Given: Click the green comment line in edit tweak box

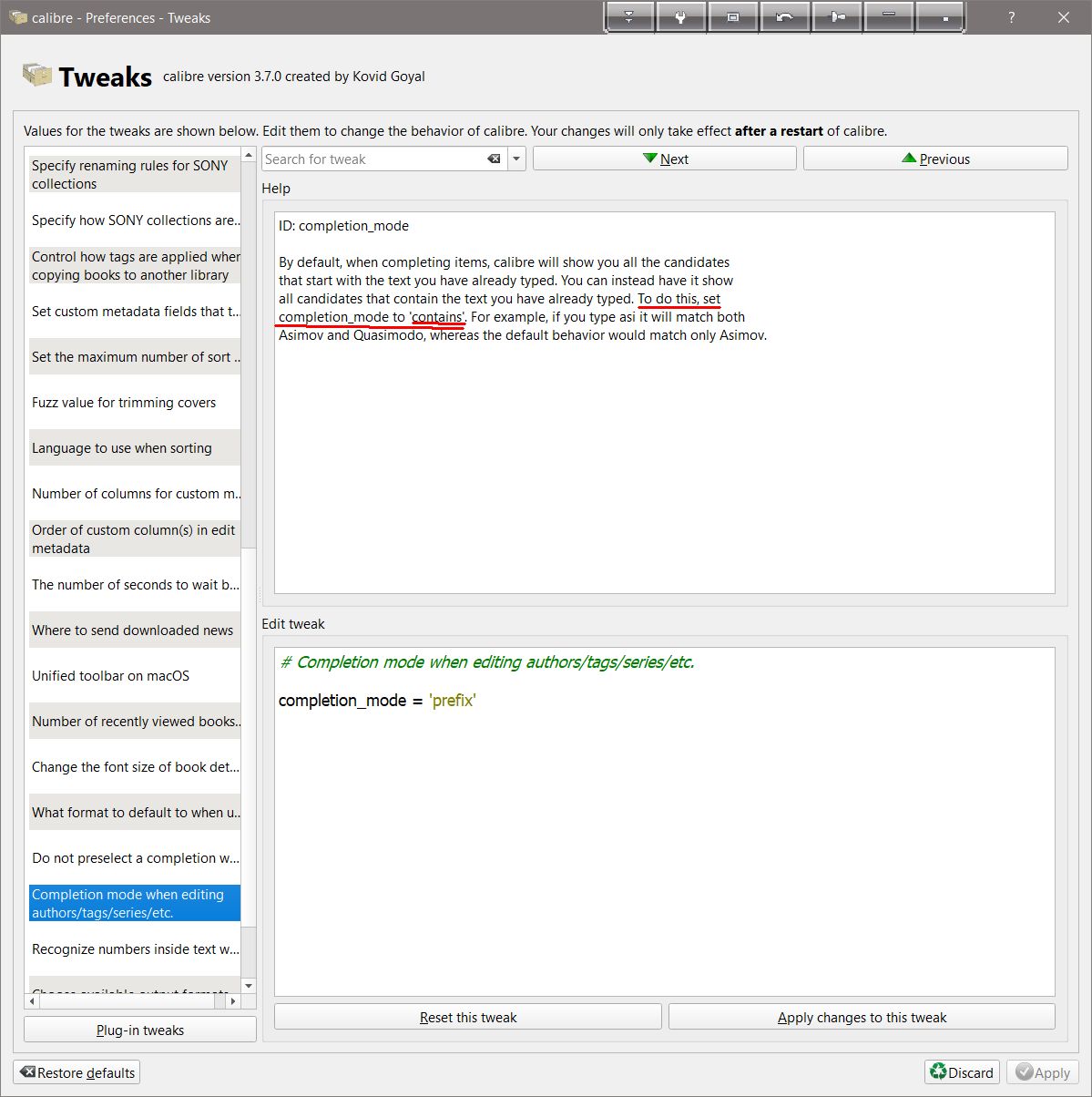Looking at the screenshot, I should point(487,661).
